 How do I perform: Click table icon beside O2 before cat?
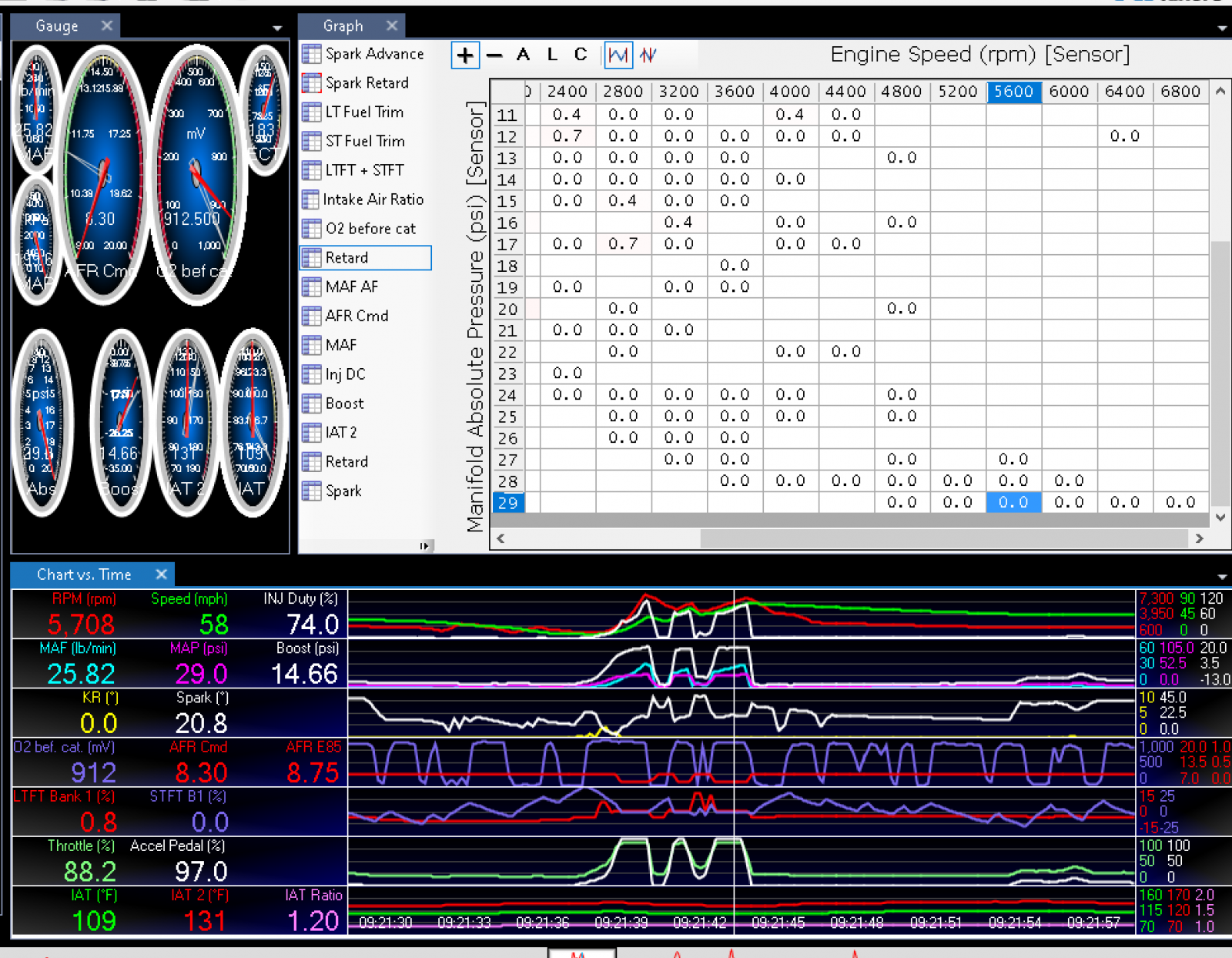tap(312, 229)
